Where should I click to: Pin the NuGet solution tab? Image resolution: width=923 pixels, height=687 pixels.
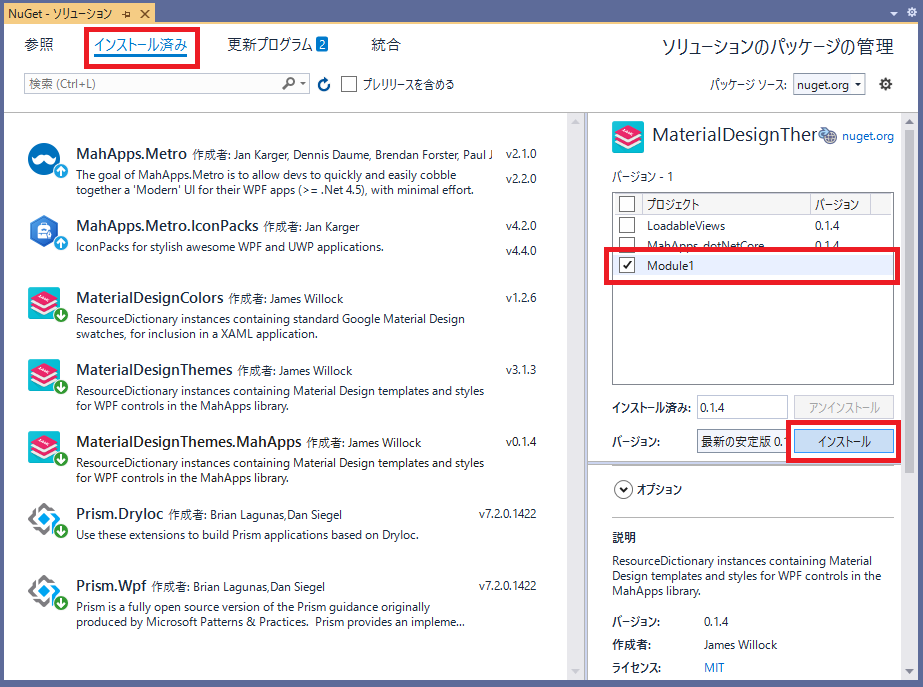point(126,14)
